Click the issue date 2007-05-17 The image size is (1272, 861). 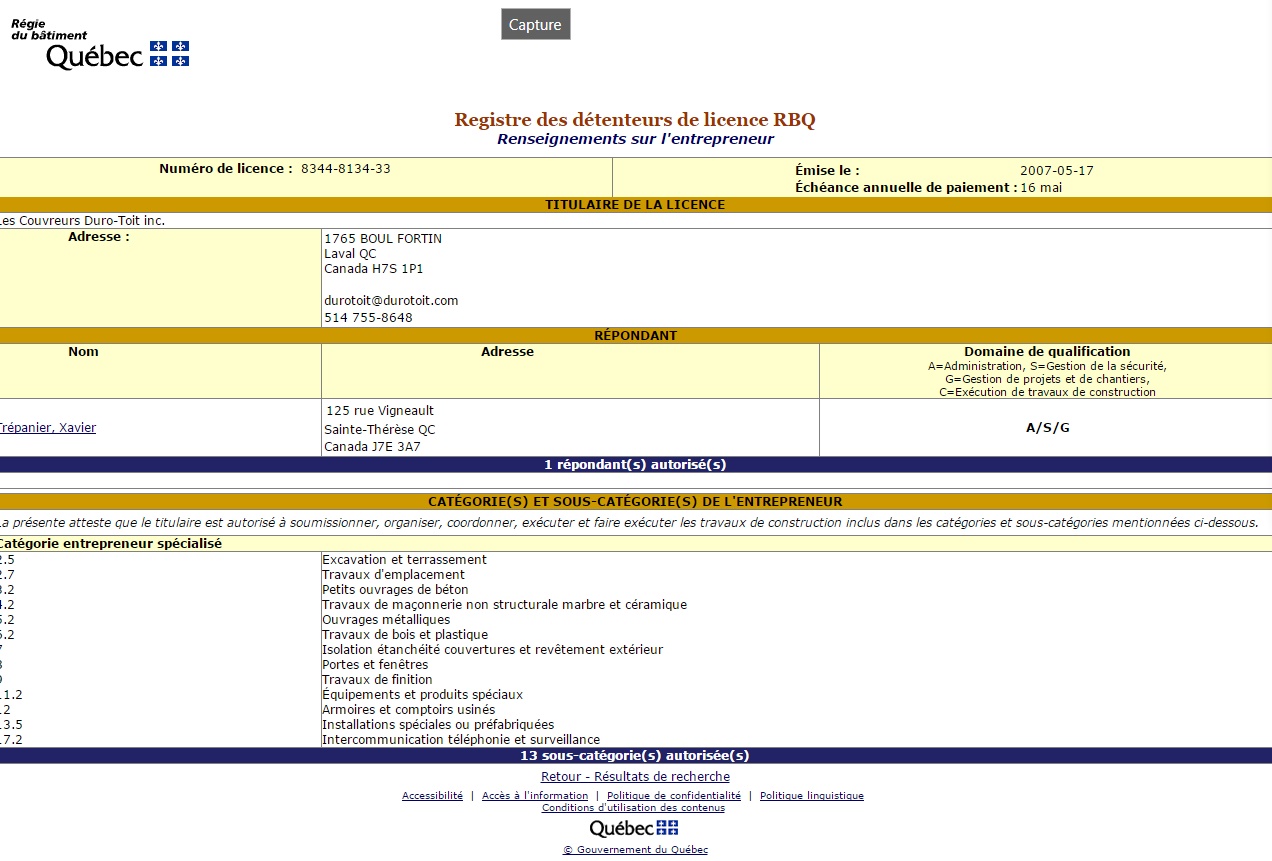[x=1057, y=171]
